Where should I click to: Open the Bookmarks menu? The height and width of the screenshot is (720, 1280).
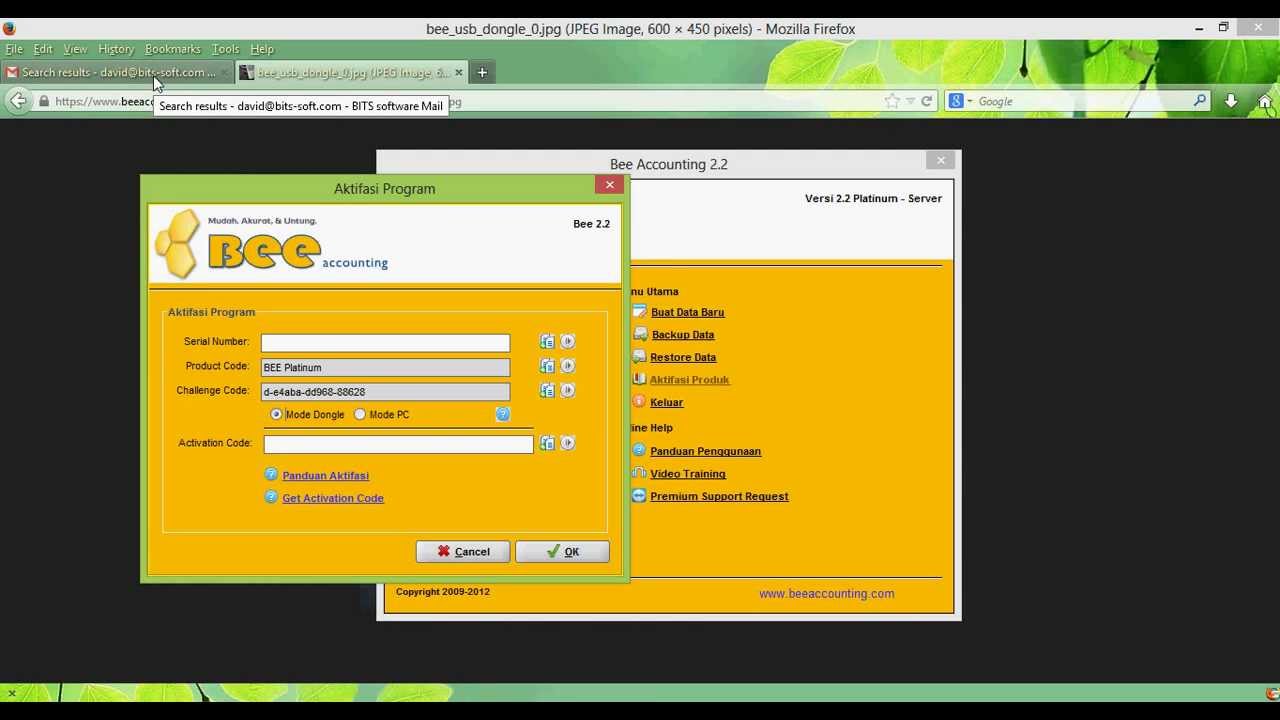point(173,49)
